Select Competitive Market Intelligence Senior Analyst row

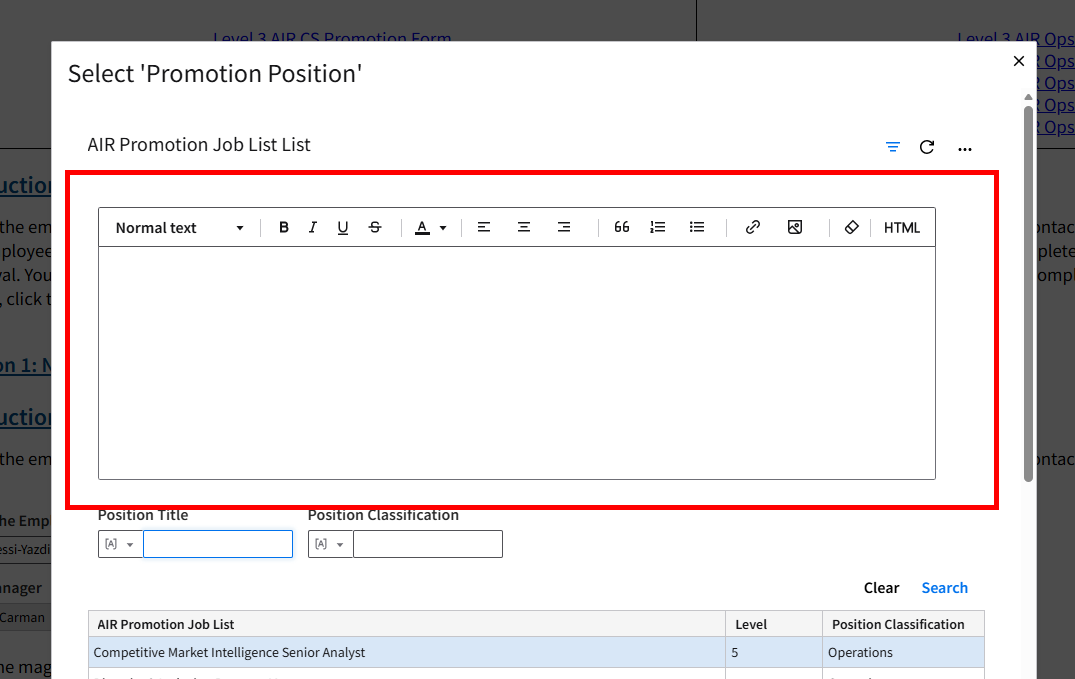(x=536, y=652)
